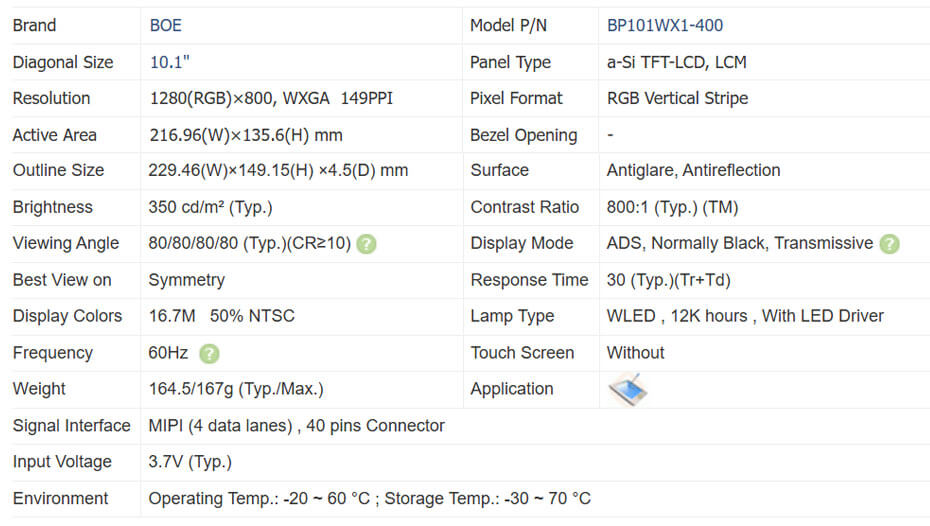Screen dimensions: 930x526
Task: Open the BOE brand link
Action: pyautogui.click(x=165, y=25)
